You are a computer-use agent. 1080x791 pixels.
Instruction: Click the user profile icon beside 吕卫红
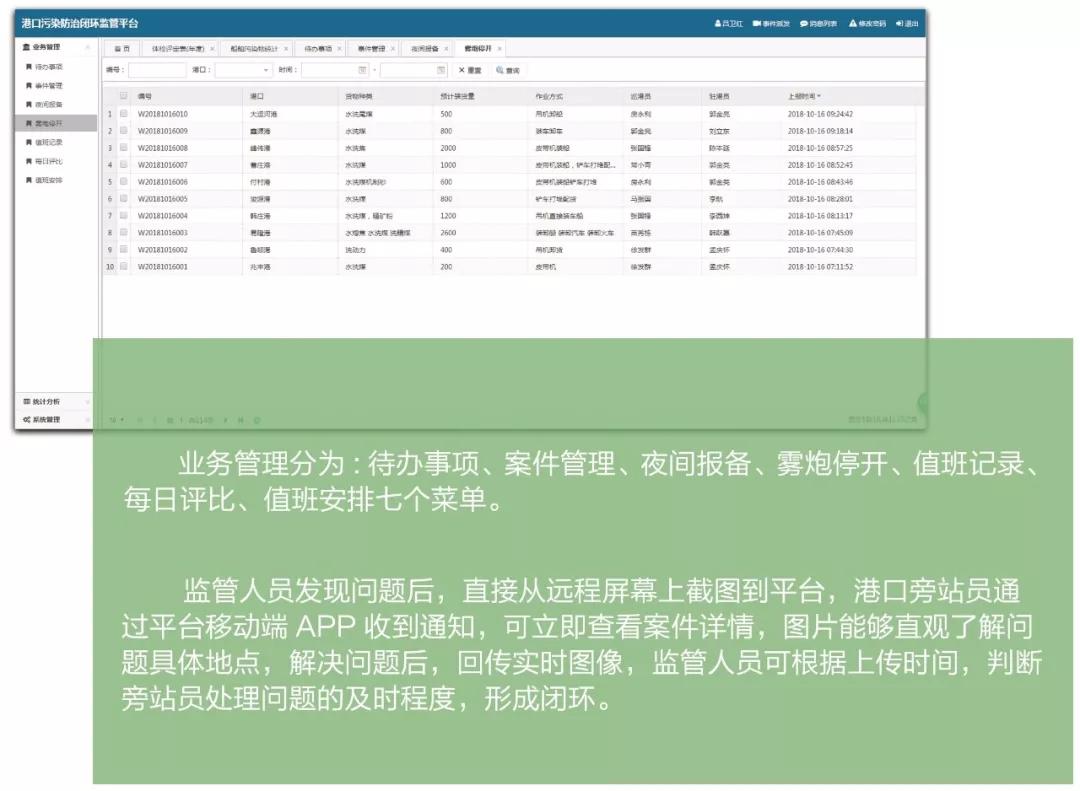pos(718,23)
